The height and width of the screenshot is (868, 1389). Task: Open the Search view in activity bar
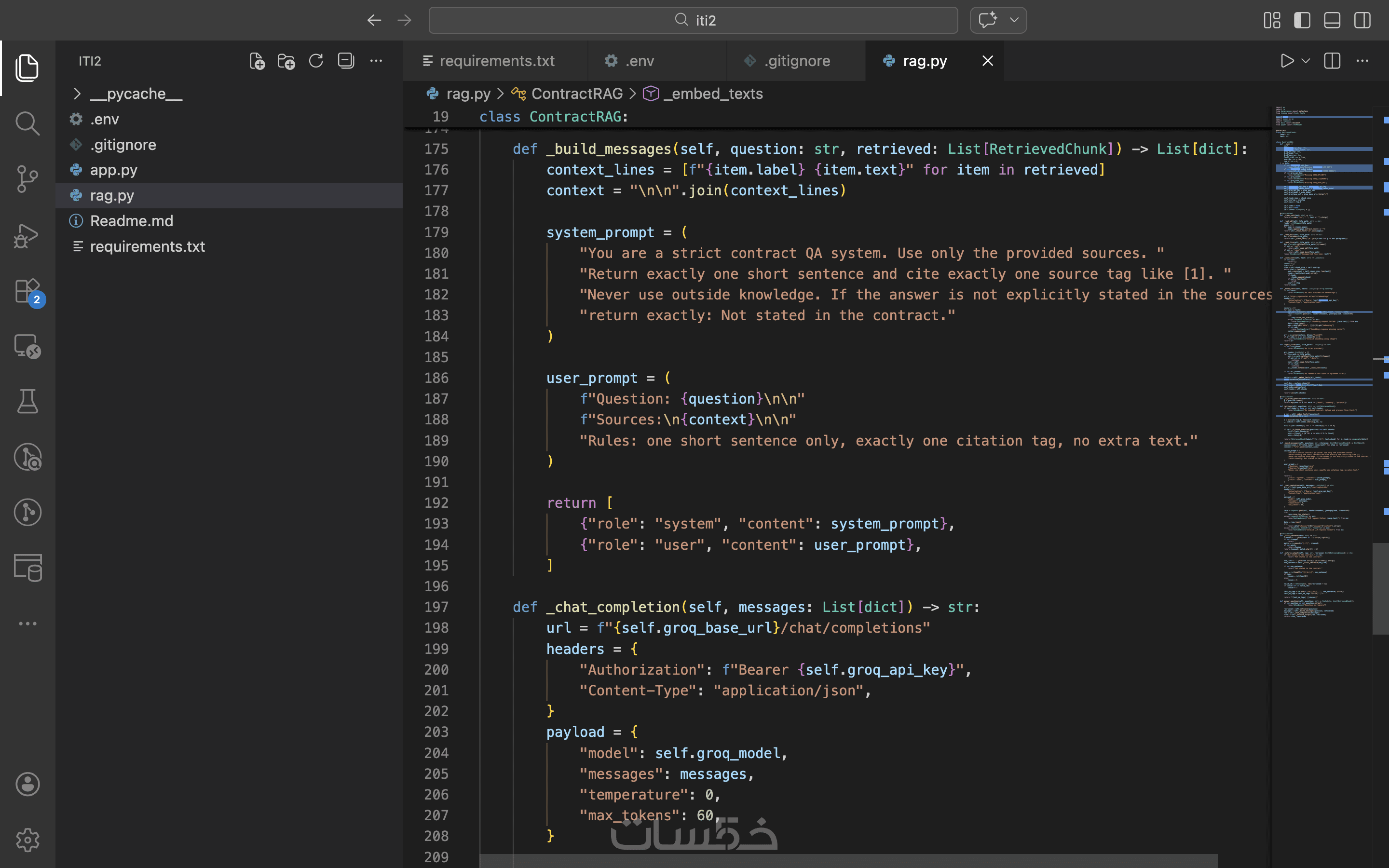tap(27, 123)
